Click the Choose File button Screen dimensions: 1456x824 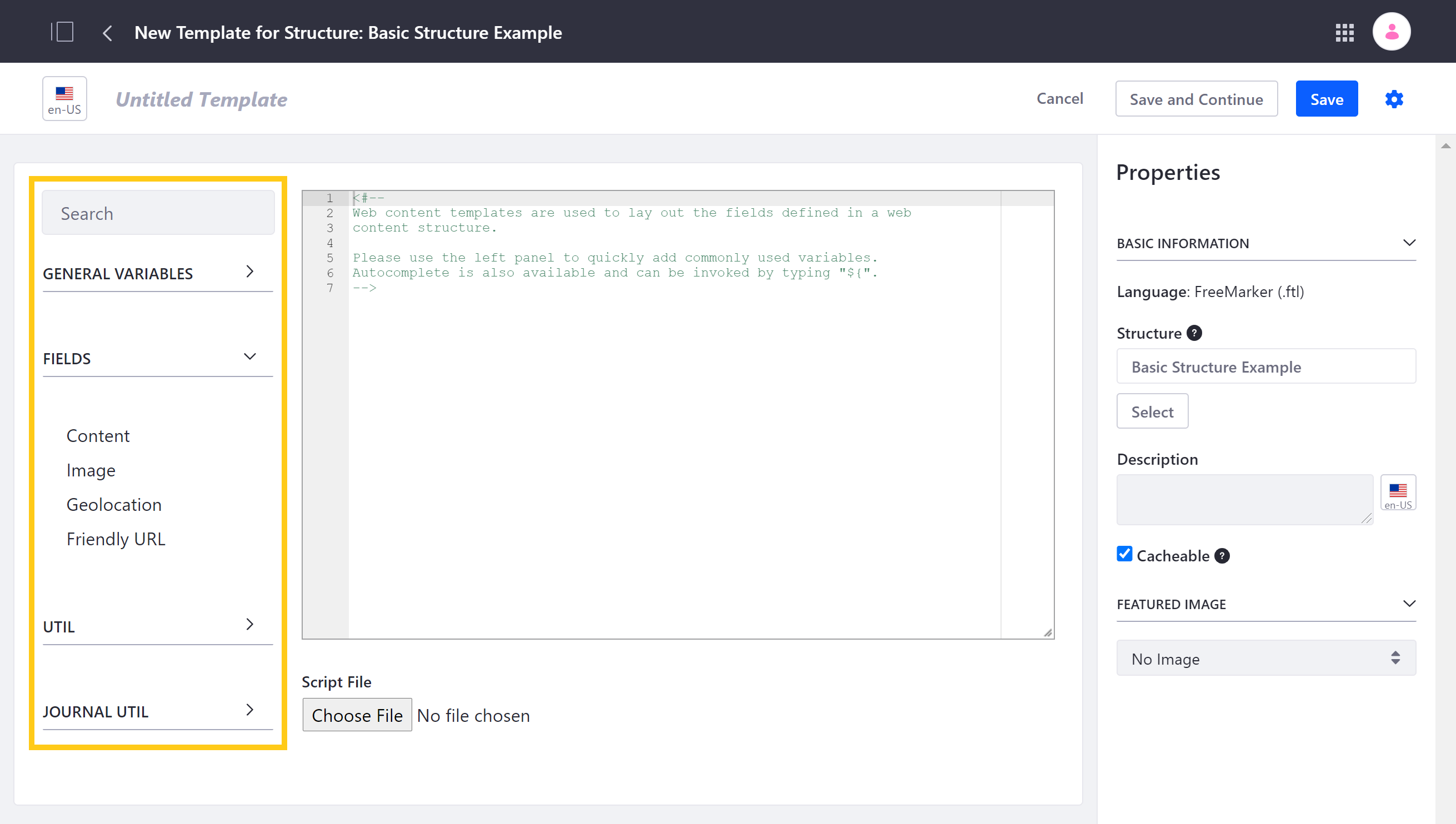pyautogui.click(x=357, y=715)
